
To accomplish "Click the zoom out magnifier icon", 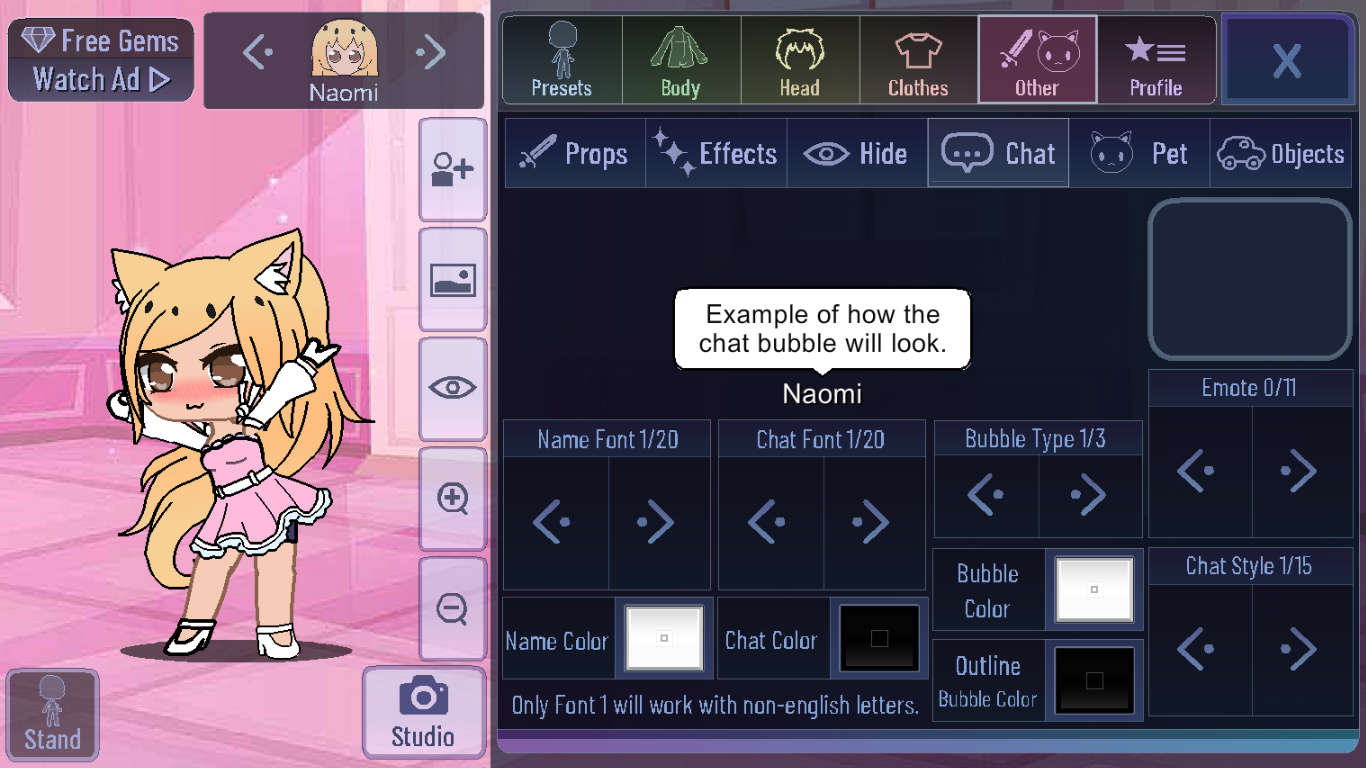I will point(452,608).
